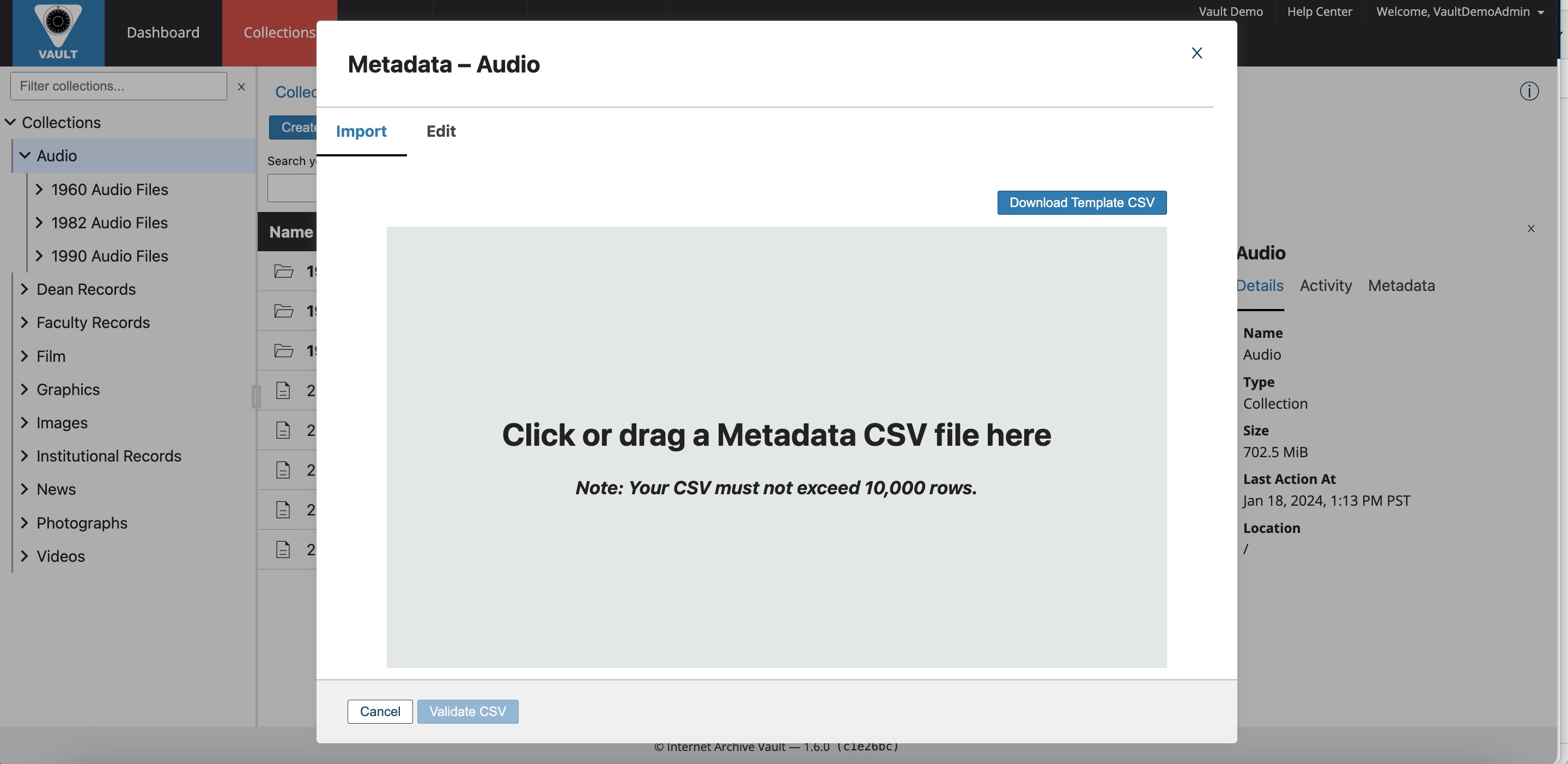1568x764 pixels.
Task: Expand the Photographs collection
Action: pos(25,523)
